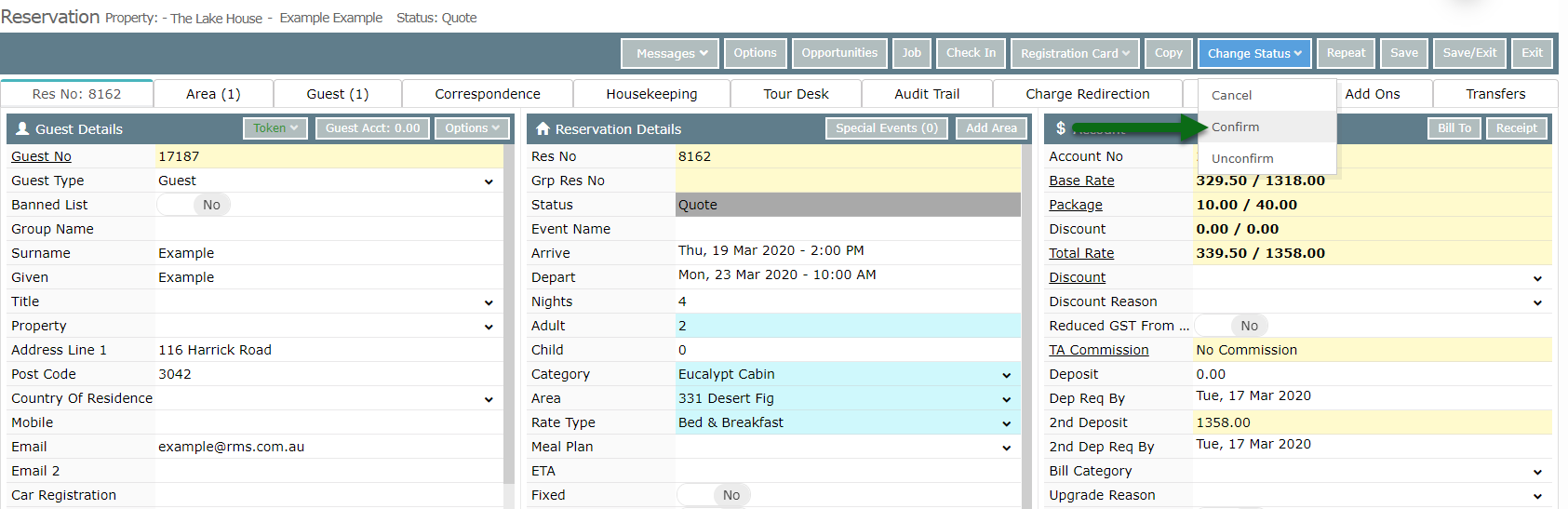Select the Res No: 8162 tab
Screen dimensions: 1568x509
tap(76, 94)
